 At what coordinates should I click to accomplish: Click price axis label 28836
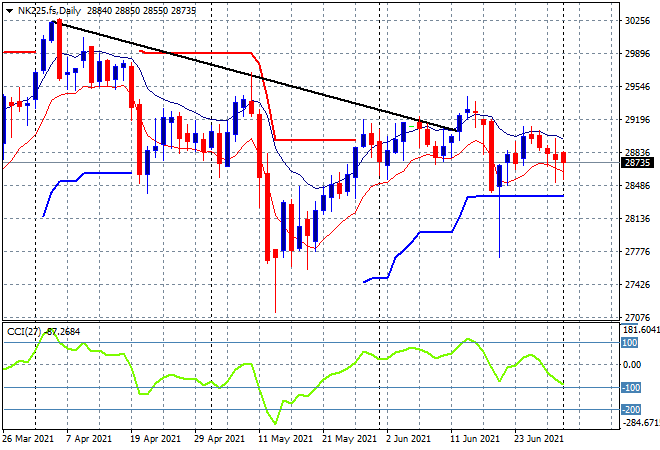(637, 152)
